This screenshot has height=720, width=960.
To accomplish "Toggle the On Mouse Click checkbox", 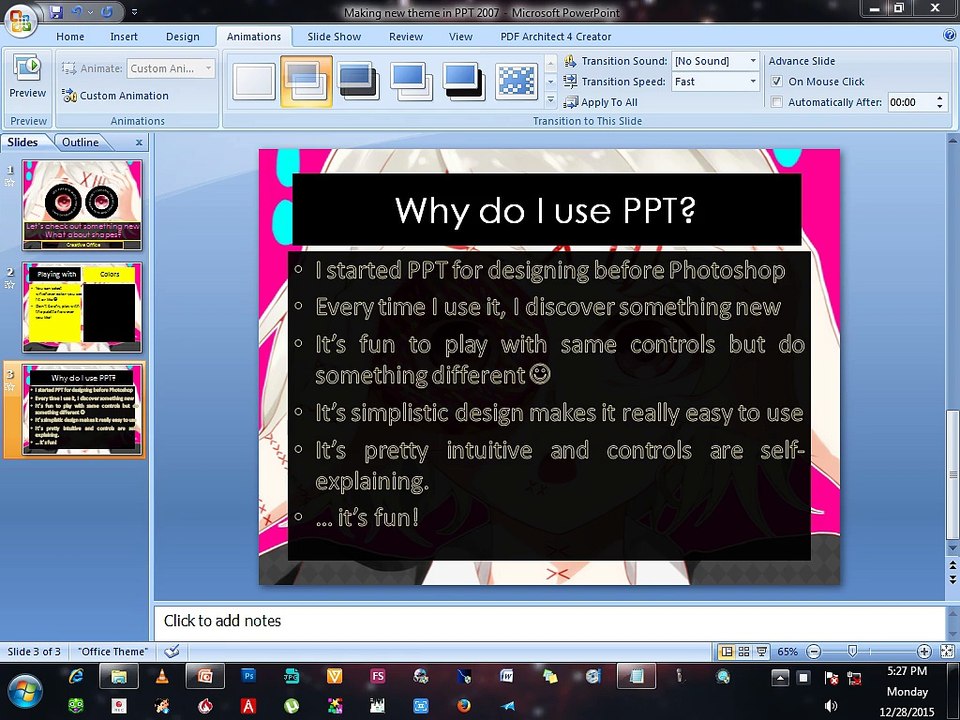I will coord(776,81).
